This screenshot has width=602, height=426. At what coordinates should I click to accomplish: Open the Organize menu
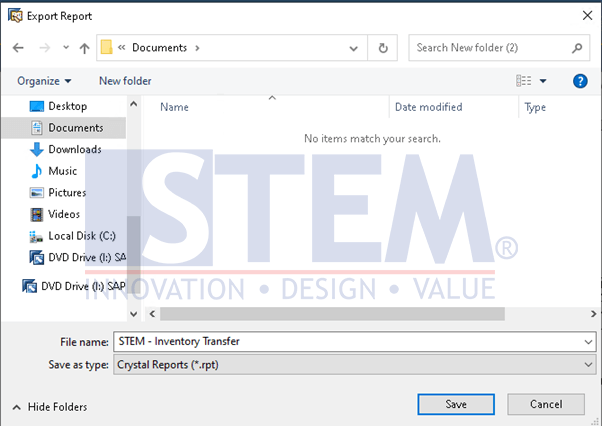[44, 81]
